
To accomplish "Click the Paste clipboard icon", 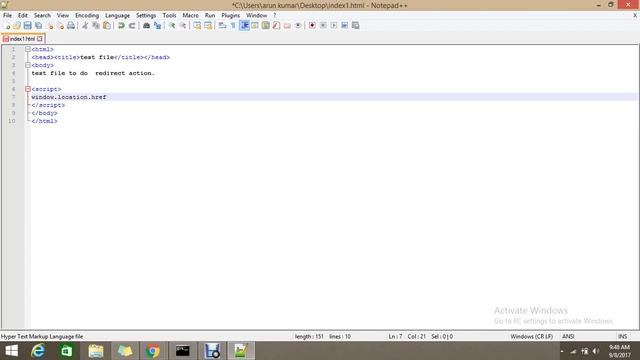I will tap(107, 26).
